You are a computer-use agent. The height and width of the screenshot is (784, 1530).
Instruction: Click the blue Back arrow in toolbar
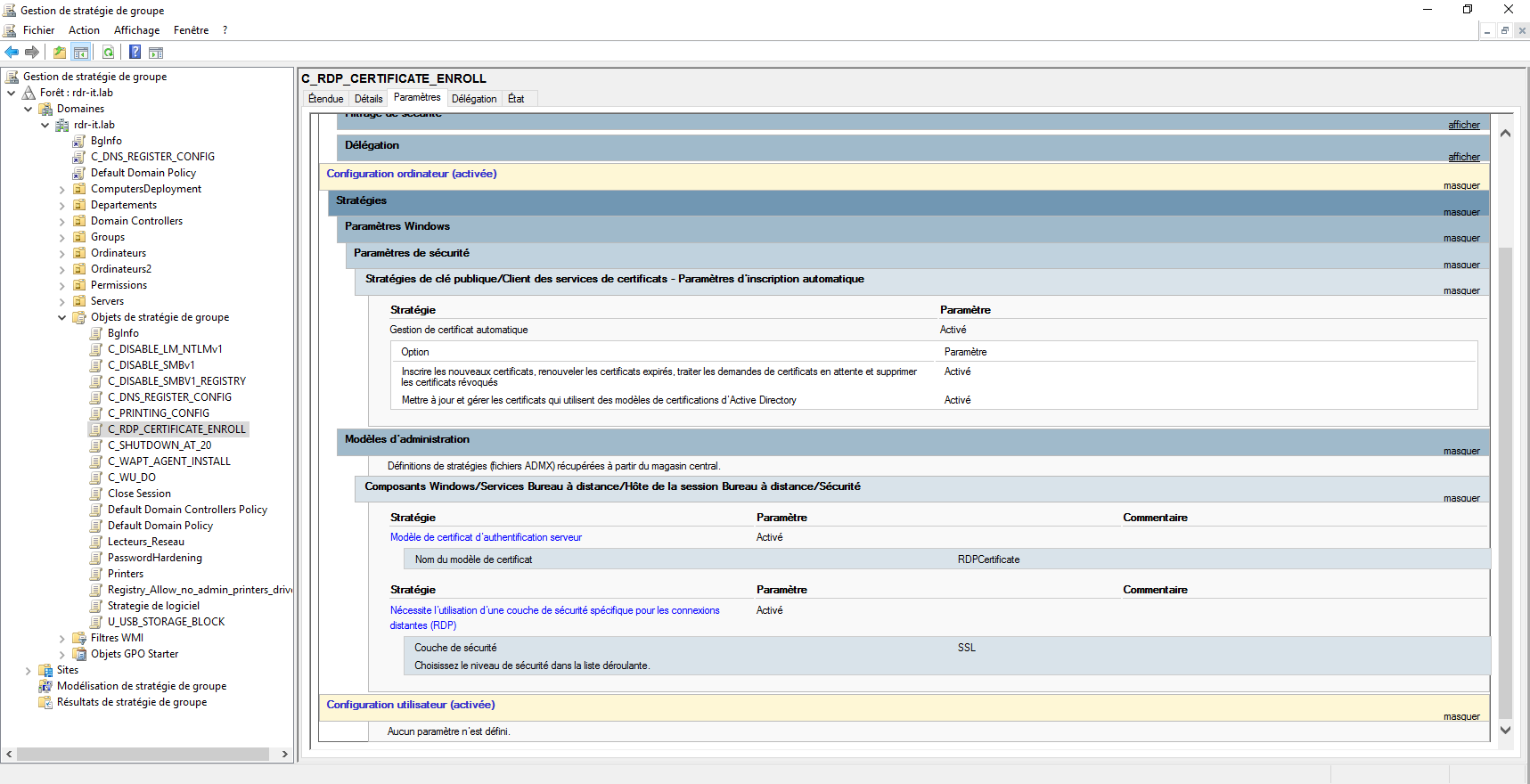click(x=12, y=53)
